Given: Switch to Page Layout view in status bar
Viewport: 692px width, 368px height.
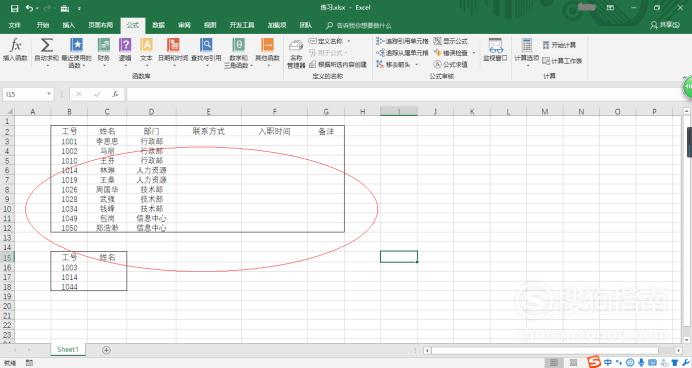Looking at the screenshot, I should [x=573, y=363].
